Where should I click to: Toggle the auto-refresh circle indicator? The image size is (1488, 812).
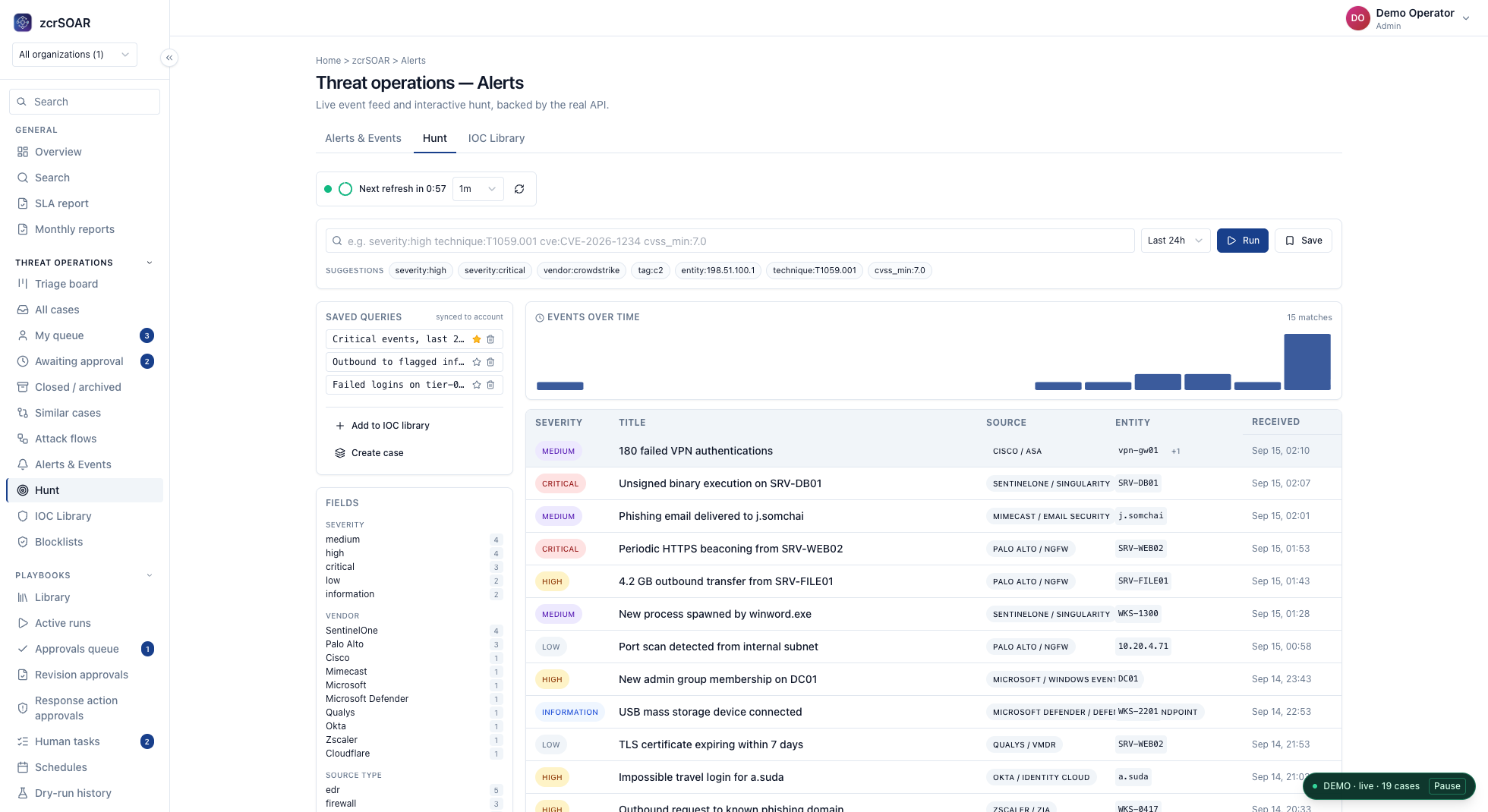(x=345, y=189)
